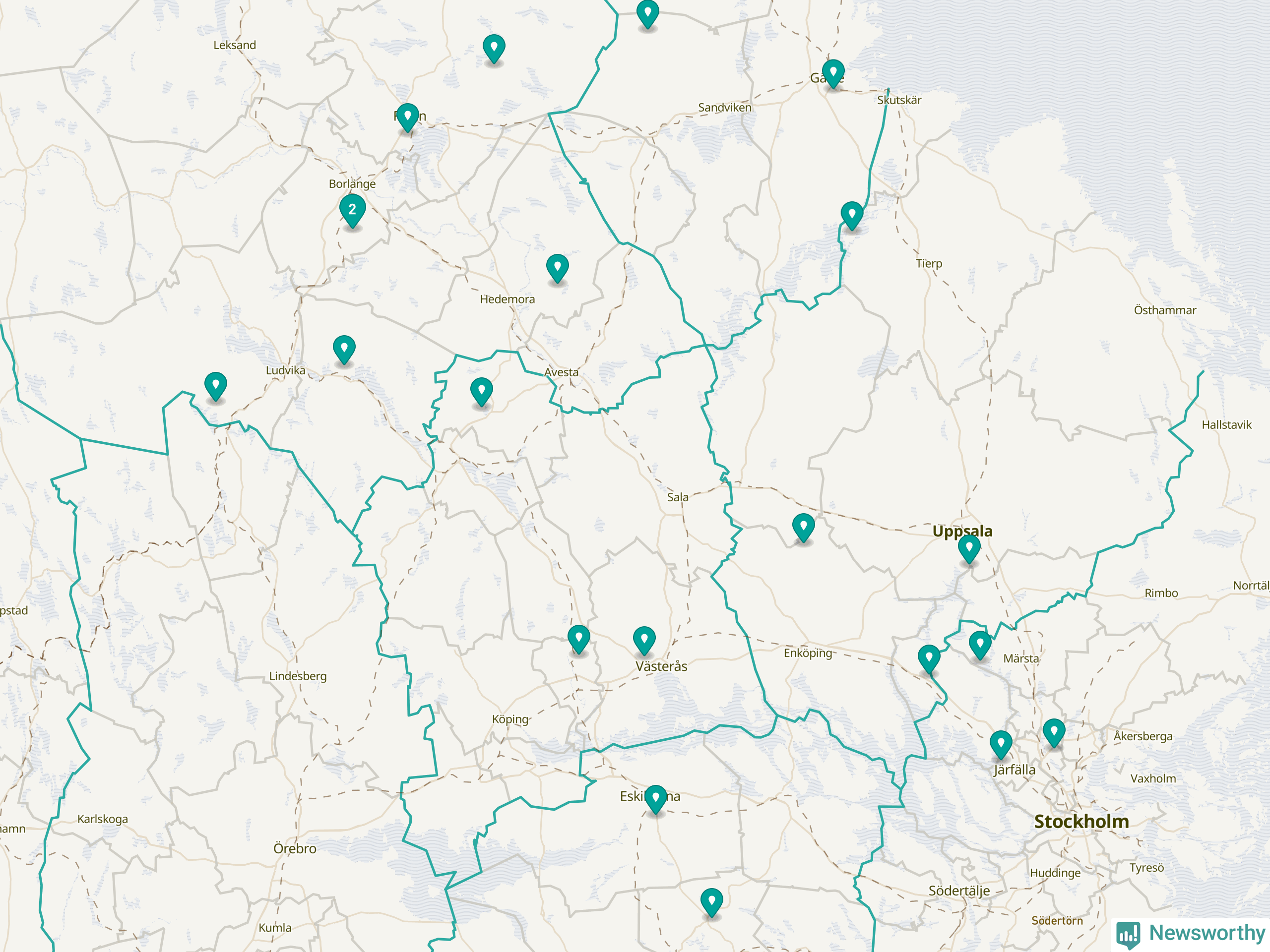1270x952 pixels.
Task: Click the marker over Falun
Action: point(408,117)
